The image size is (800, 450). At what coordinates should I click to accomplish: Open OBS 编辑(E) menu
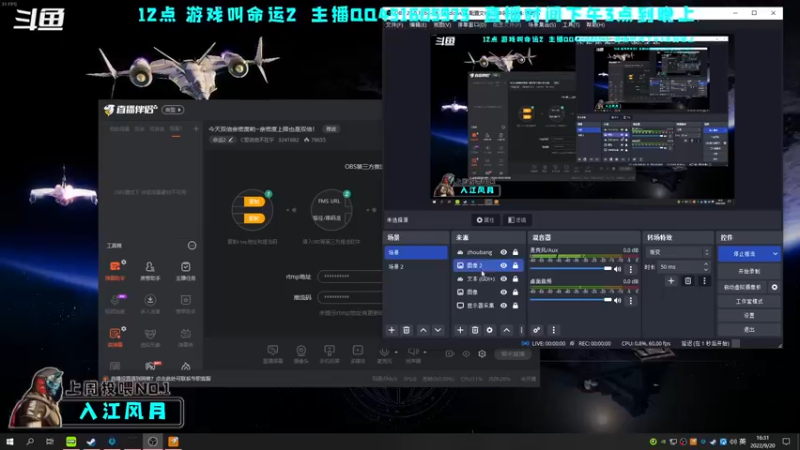click(417, 24)
